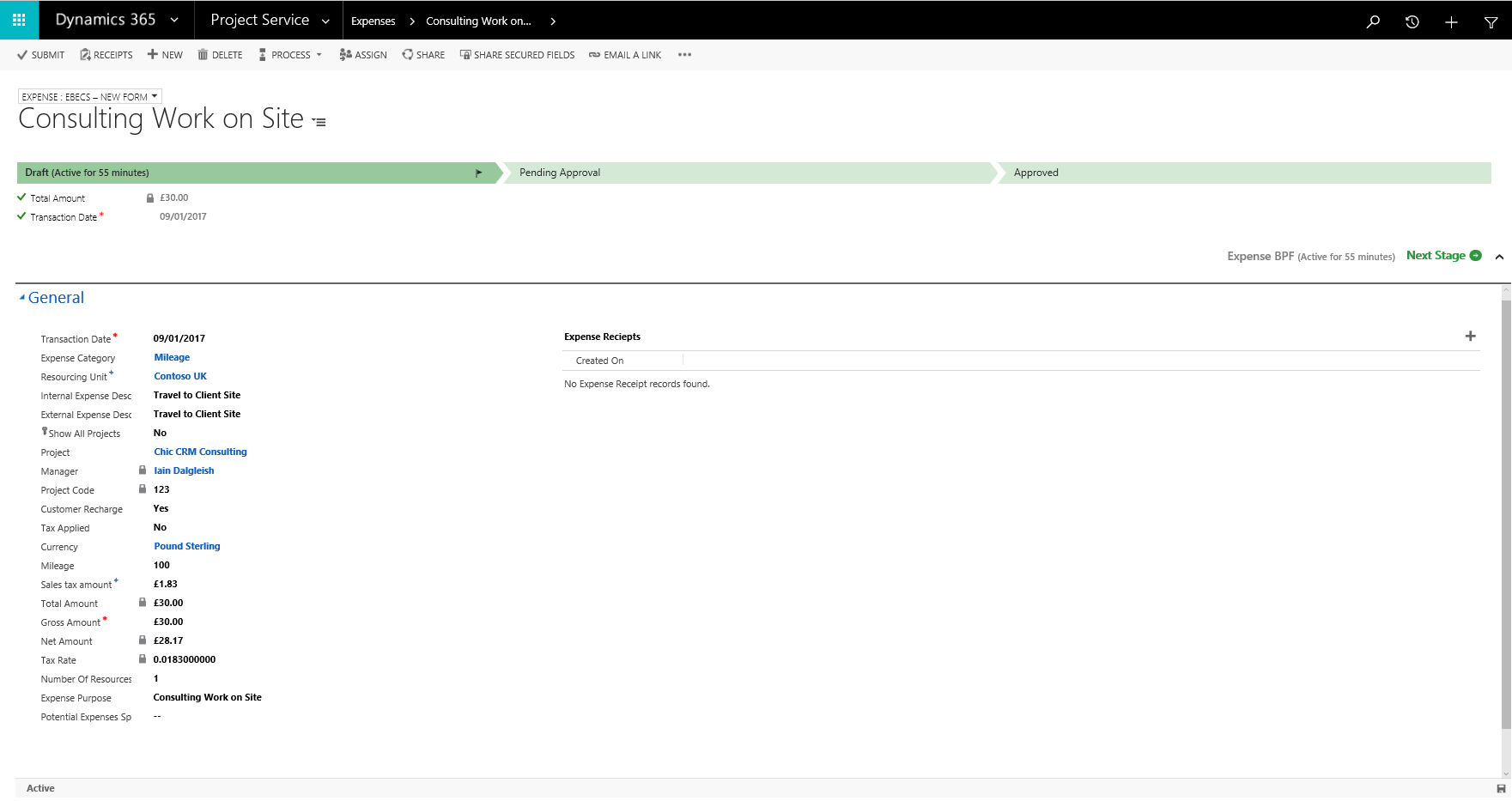The width and height of the screenshot is (1512, 801).
Task: Open the search magnifier icon
Action: click(1373, 21)
